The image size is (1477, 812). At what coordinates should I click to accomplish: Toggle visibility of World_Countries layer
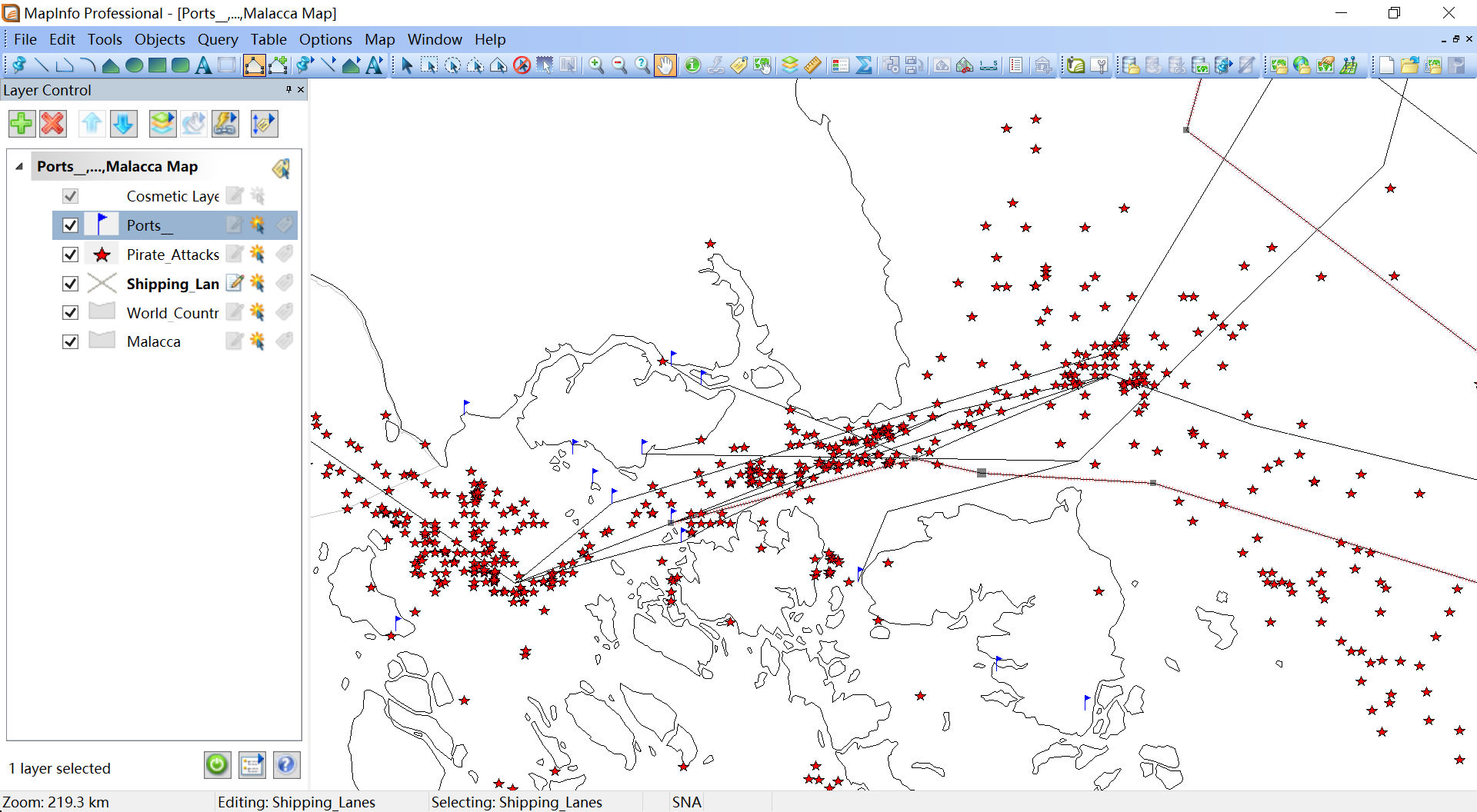click(70, 313)
